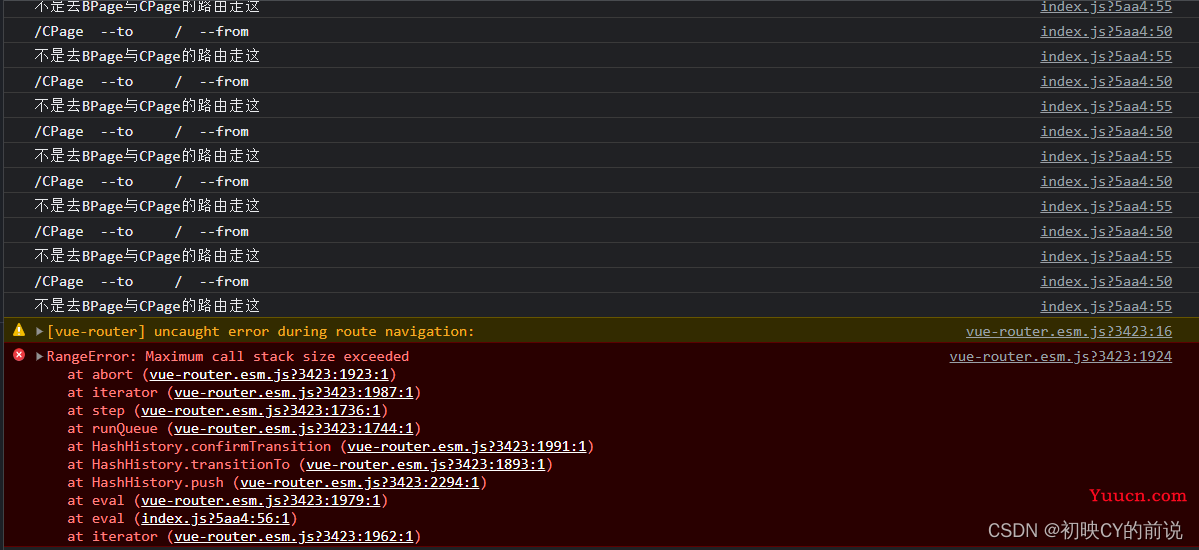
Task: Expand the vue-router uncaught error warning
Action: (x=40, y=331)
